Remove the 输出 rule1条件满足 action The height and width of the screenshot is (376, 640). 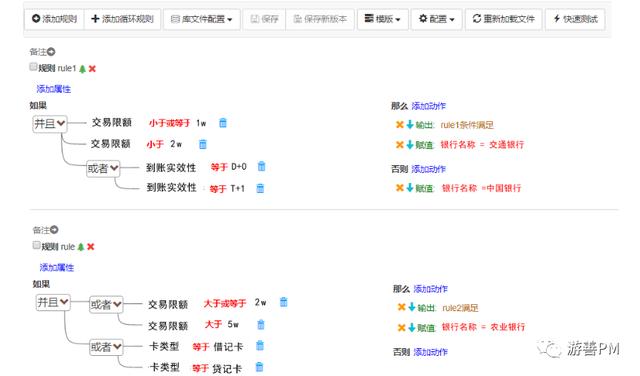(x=400, y=125)
